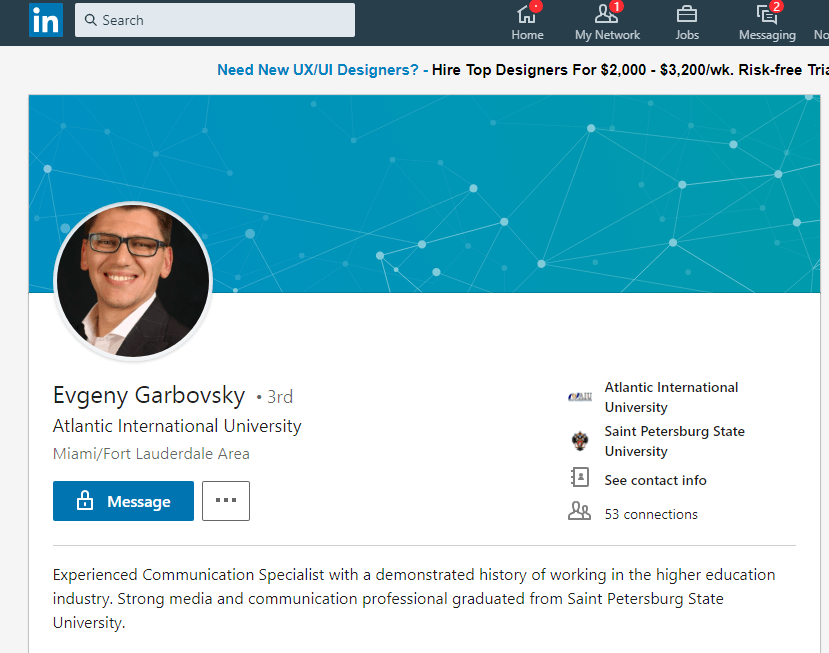Viewport: 829px width, 653px height.
Task: Open Messaging icon in navbar
Action: coord(767,15)
